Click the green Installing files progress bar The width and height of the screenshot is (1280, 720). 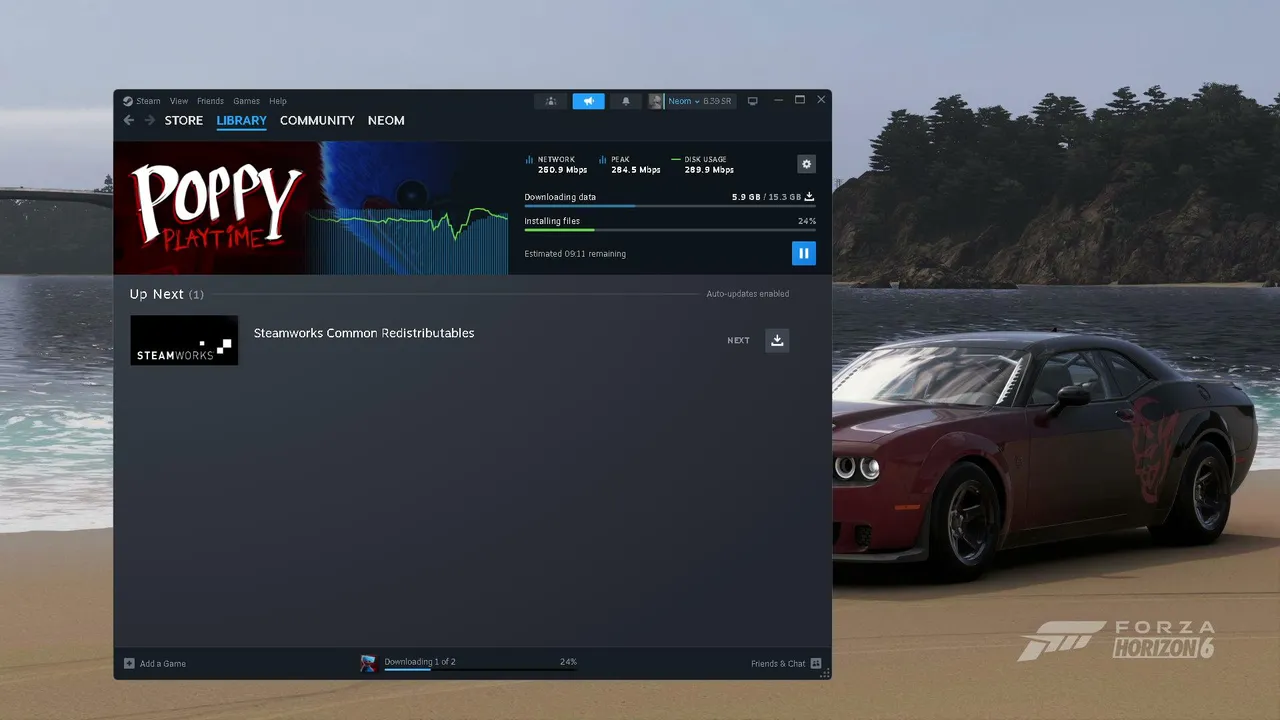tap(670, 230)
